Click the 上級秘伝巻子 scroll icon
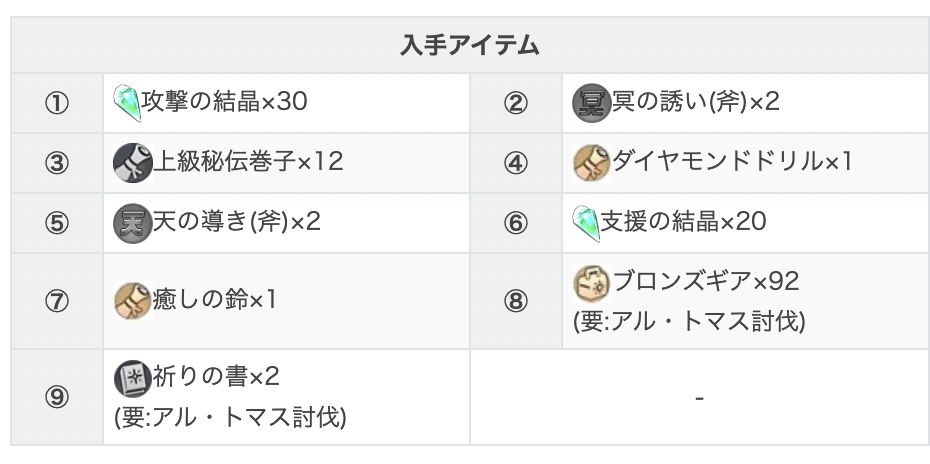Image resolution: width=930 pixels, height=464 pixels. click(131, 162)
